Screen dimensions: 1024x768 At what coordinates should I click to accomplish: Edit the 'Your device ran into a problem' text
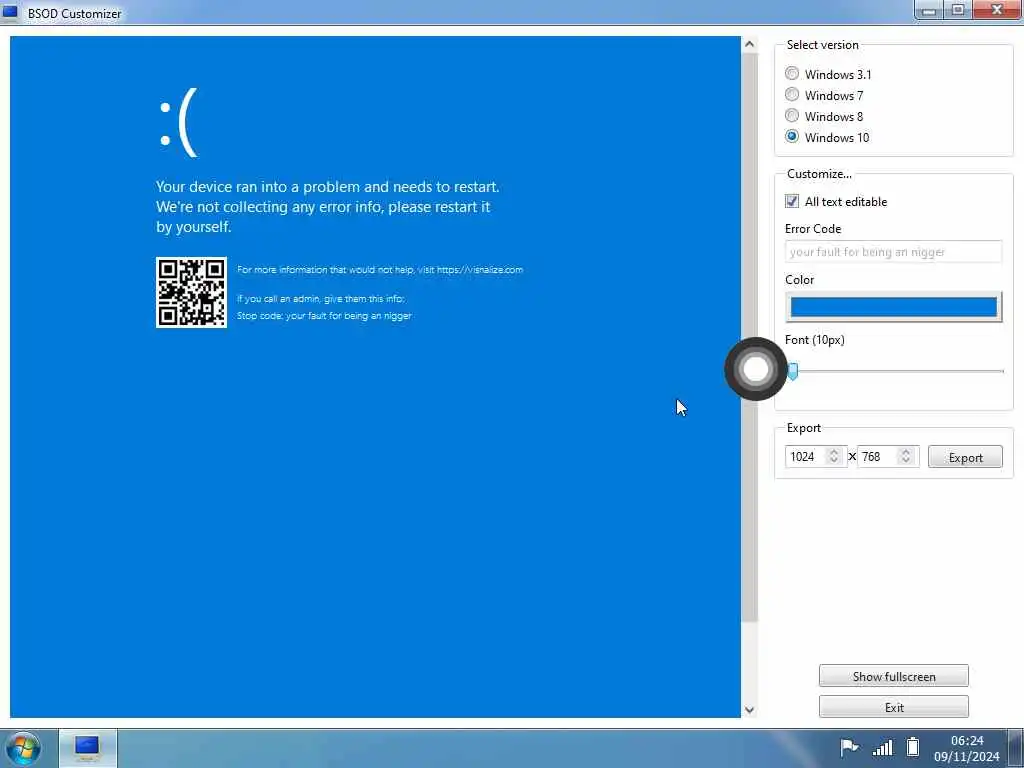[x=327, y=206]
